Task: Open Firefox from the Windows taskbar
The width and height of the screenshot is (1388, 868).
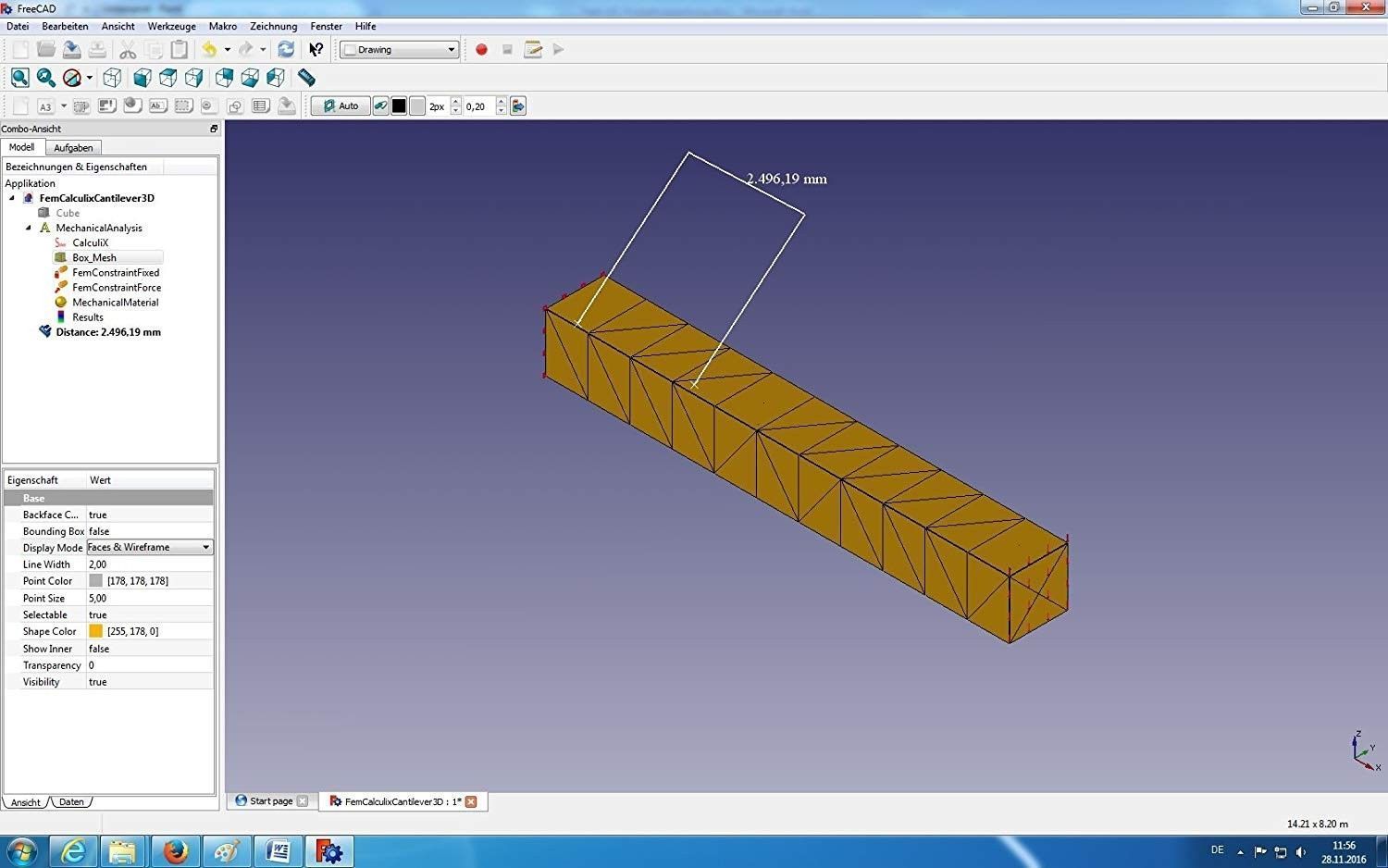Action: tap(175, 851)
